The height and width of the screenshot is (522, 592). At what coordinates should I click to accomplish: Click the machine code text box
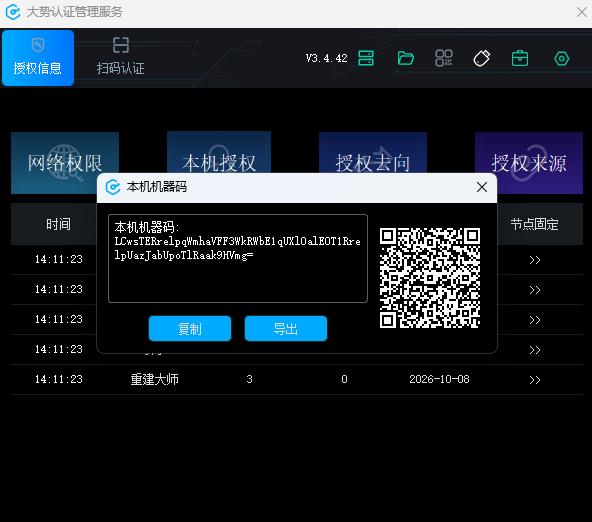click(x=238, y=259)
